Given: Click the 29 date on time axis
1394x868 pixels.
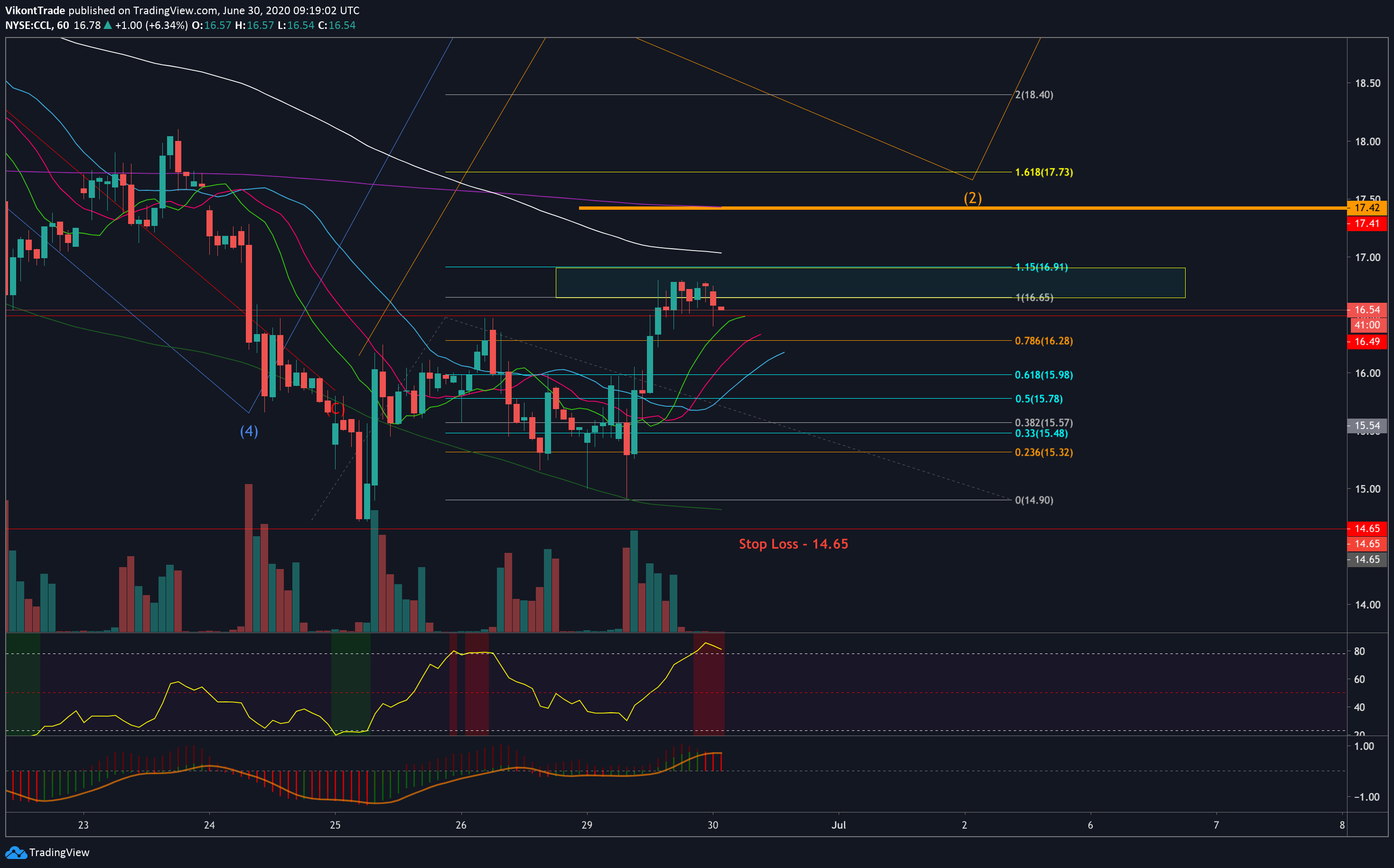Looking at the screenshot, I should (587, 825).
